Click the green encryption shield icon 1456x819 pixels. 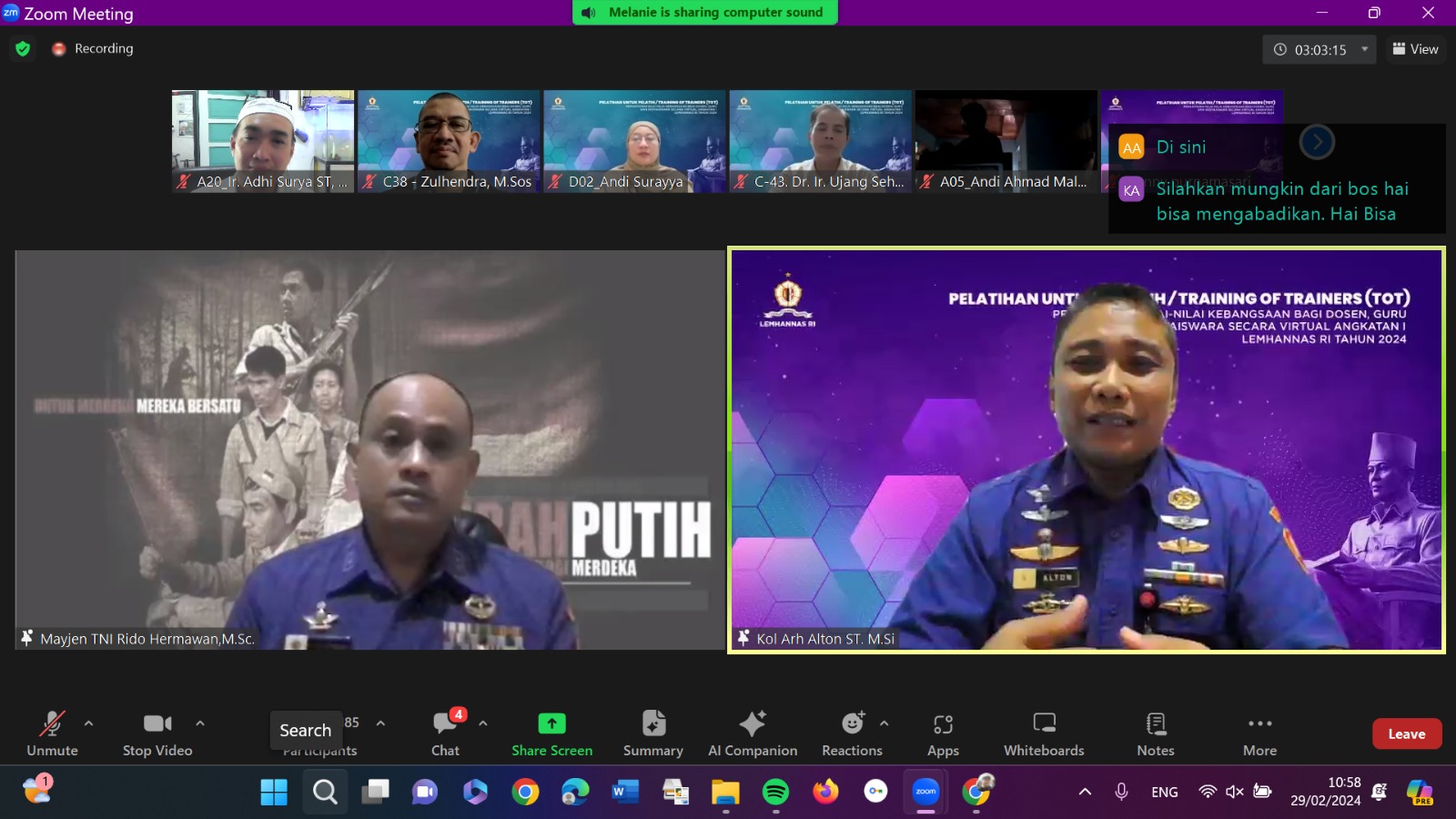(23, 48)
